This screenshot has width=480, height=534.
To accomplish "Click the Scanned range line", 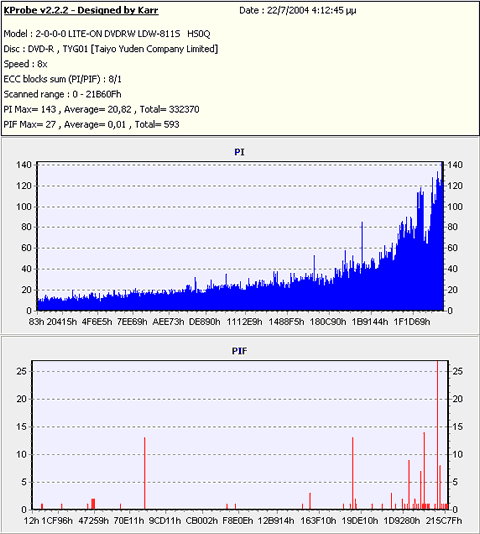I will click(62, 94).
